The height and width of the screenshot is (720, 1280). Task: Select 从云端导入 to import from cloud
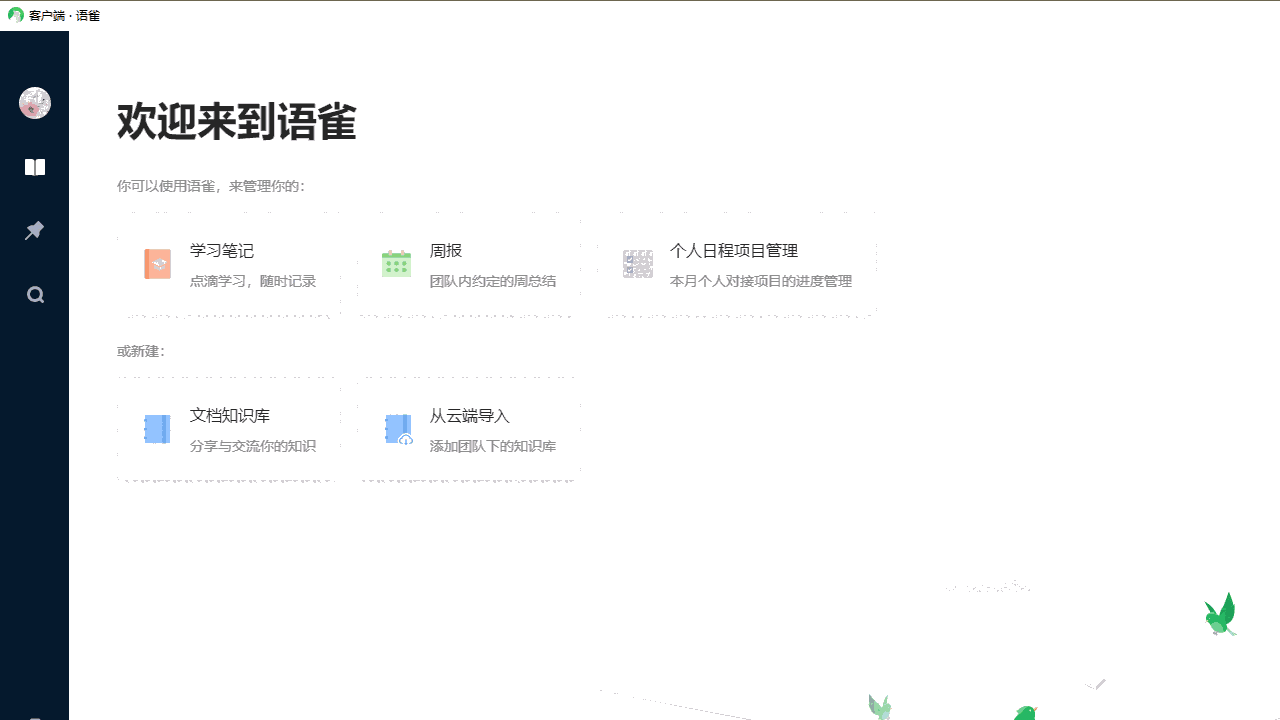tap(468, 430)
